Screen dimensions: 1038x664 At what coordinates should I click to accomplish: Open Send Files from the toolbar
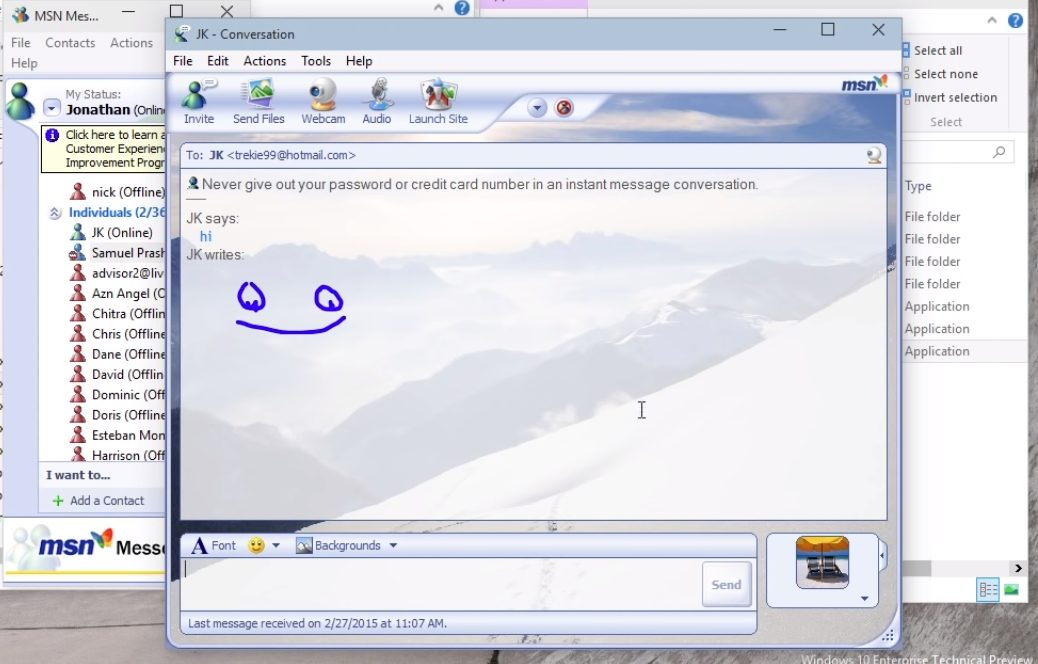pos(258,100)
